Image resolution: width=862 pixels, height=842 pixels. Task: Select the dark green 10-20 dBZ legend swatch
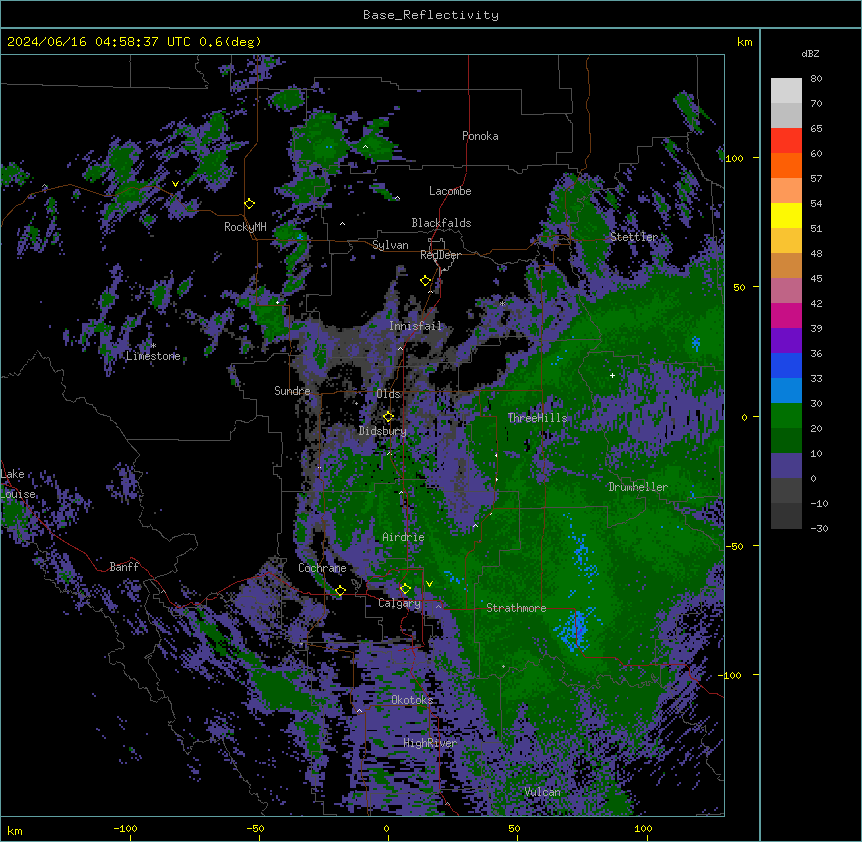[x=786, y=441]
